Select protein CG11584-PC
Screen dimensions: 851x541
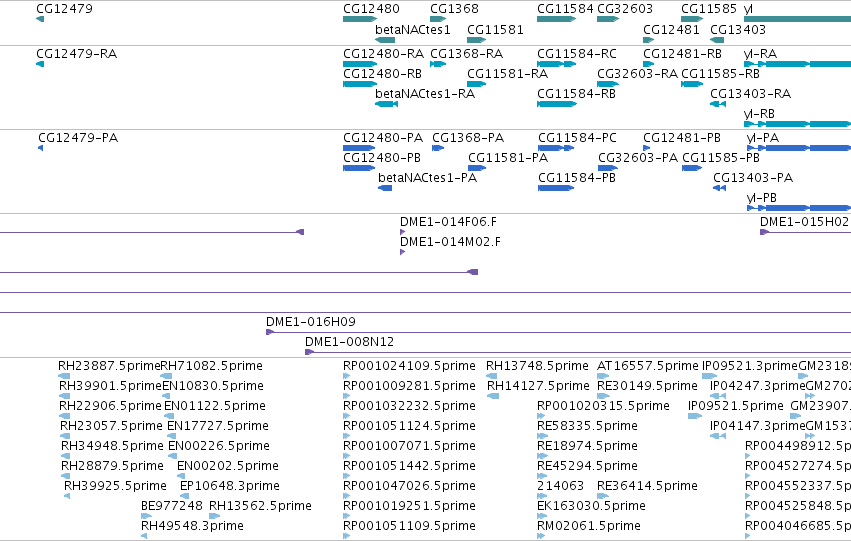pos(577,138)
